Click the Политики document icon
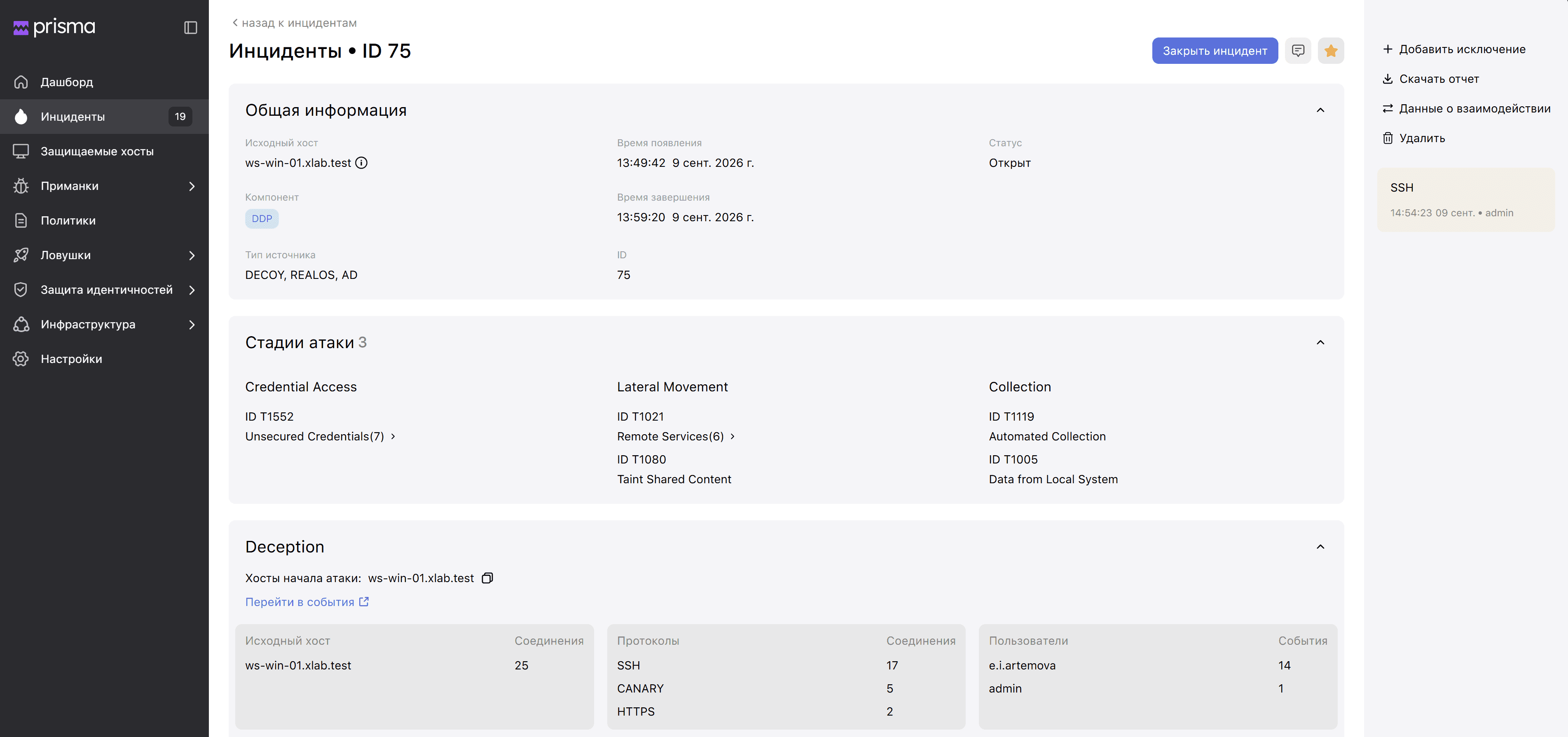The width and height of the screenshot is (1568, 737). tap(21, 220)
